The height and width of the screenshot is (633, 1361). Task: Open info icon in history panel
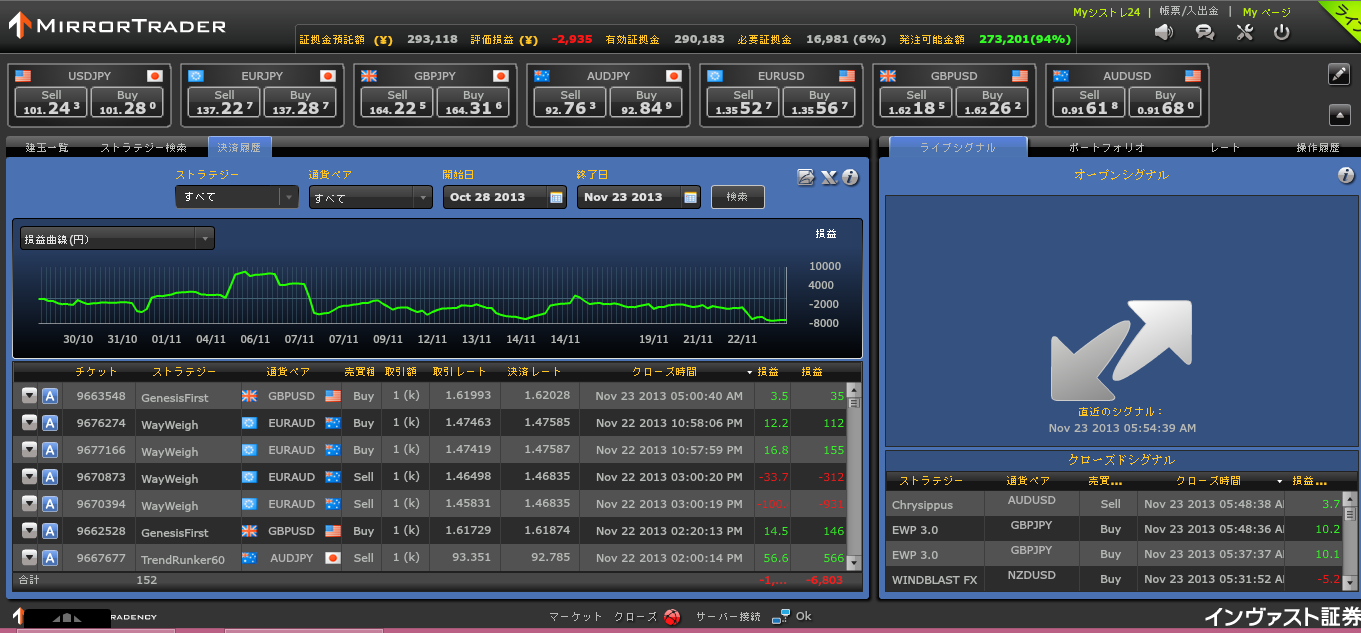click(x=850, y=177)
